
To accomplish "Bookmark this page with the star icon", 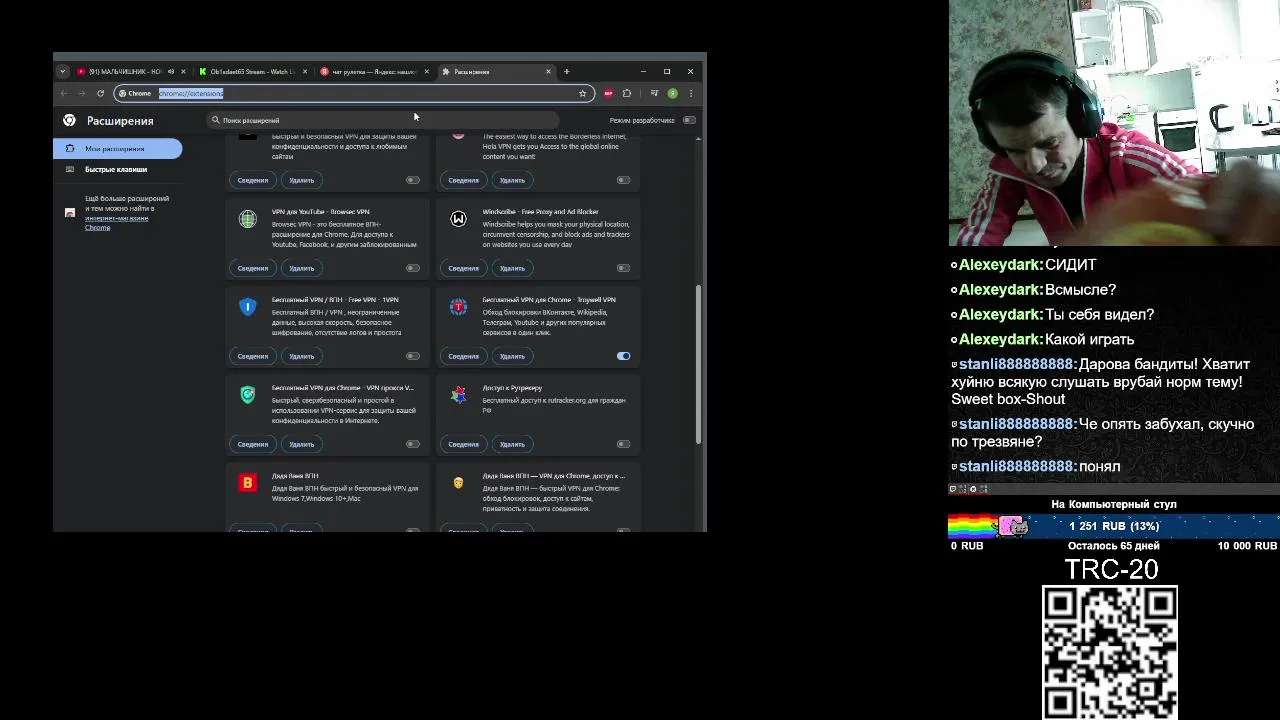I will pos(582,93).
